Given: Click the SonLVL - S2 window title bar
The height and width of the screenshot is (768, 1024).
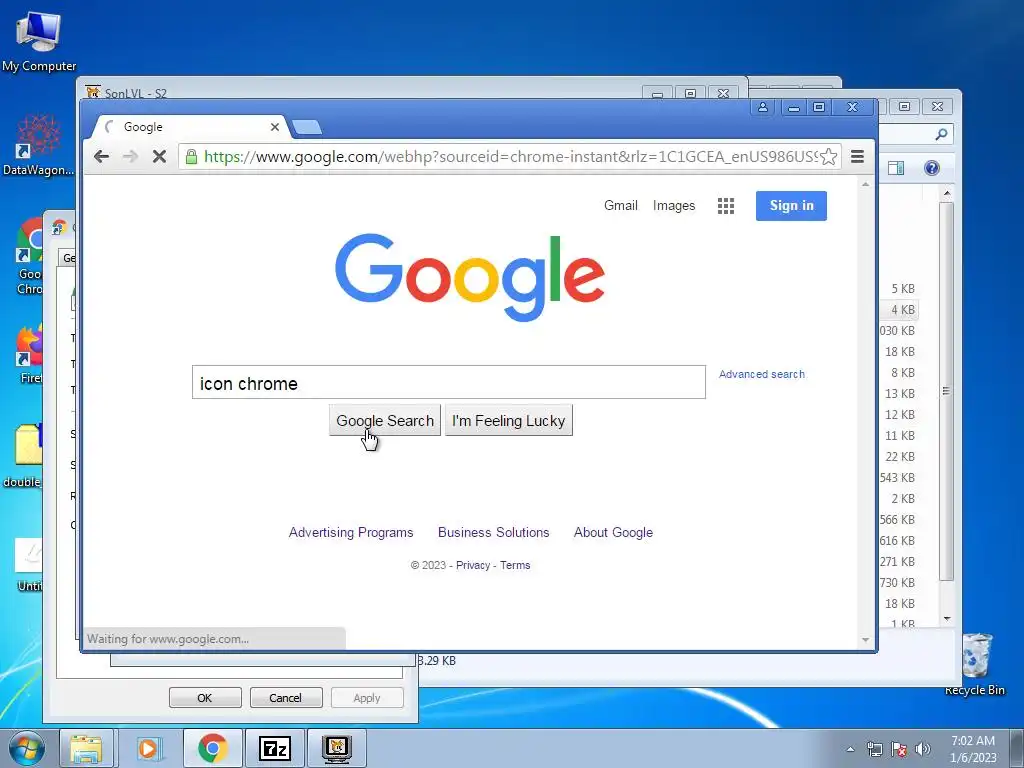Looking at the screenshot, I should 366,93.
